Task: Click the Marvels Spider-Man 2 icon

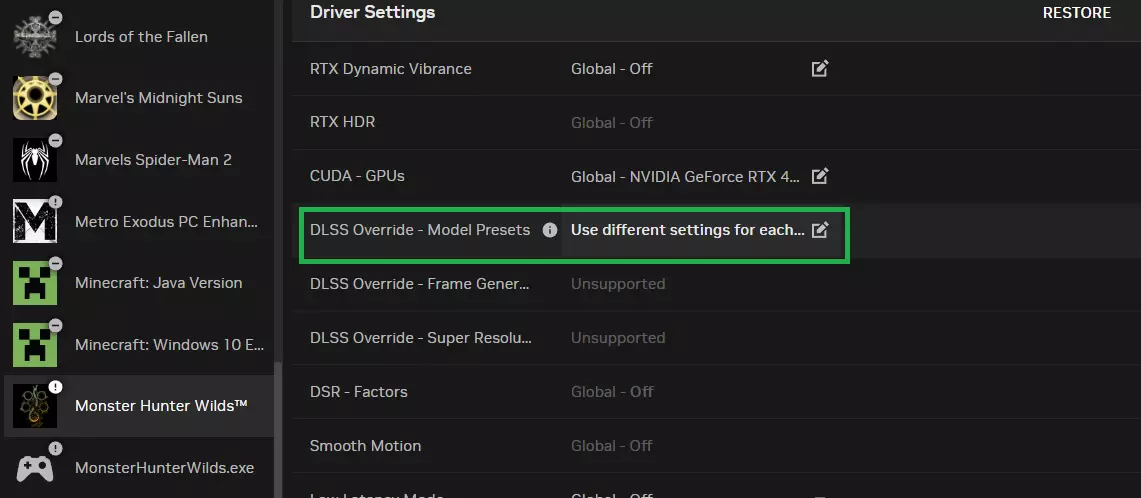Action: pos(35,159)
